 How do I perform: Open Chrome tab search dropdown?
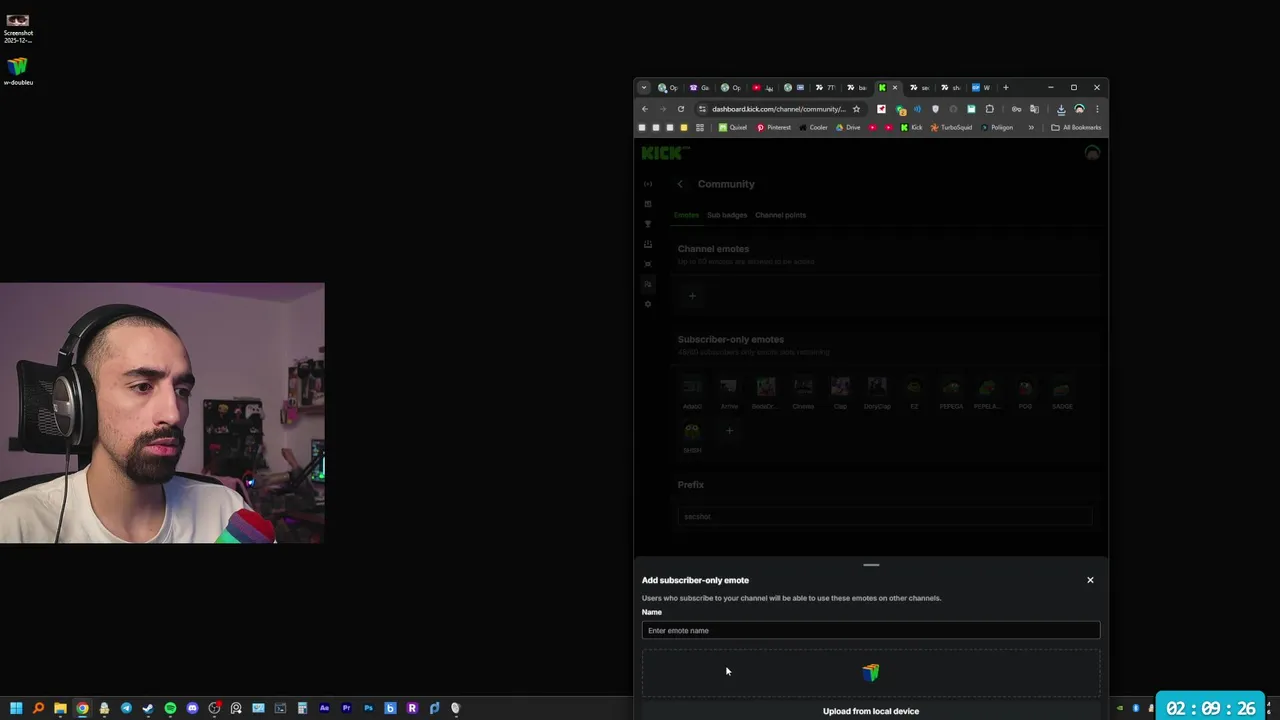tap(644, 87)
